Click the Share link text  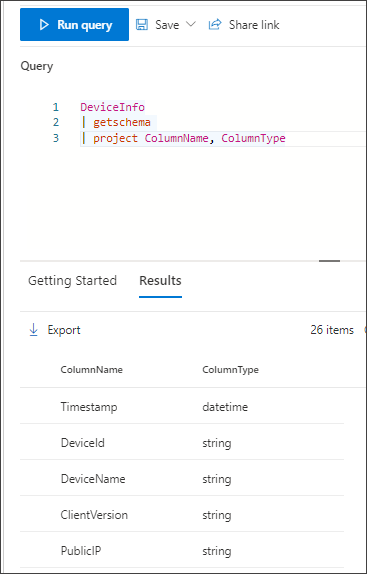point(254,25)
